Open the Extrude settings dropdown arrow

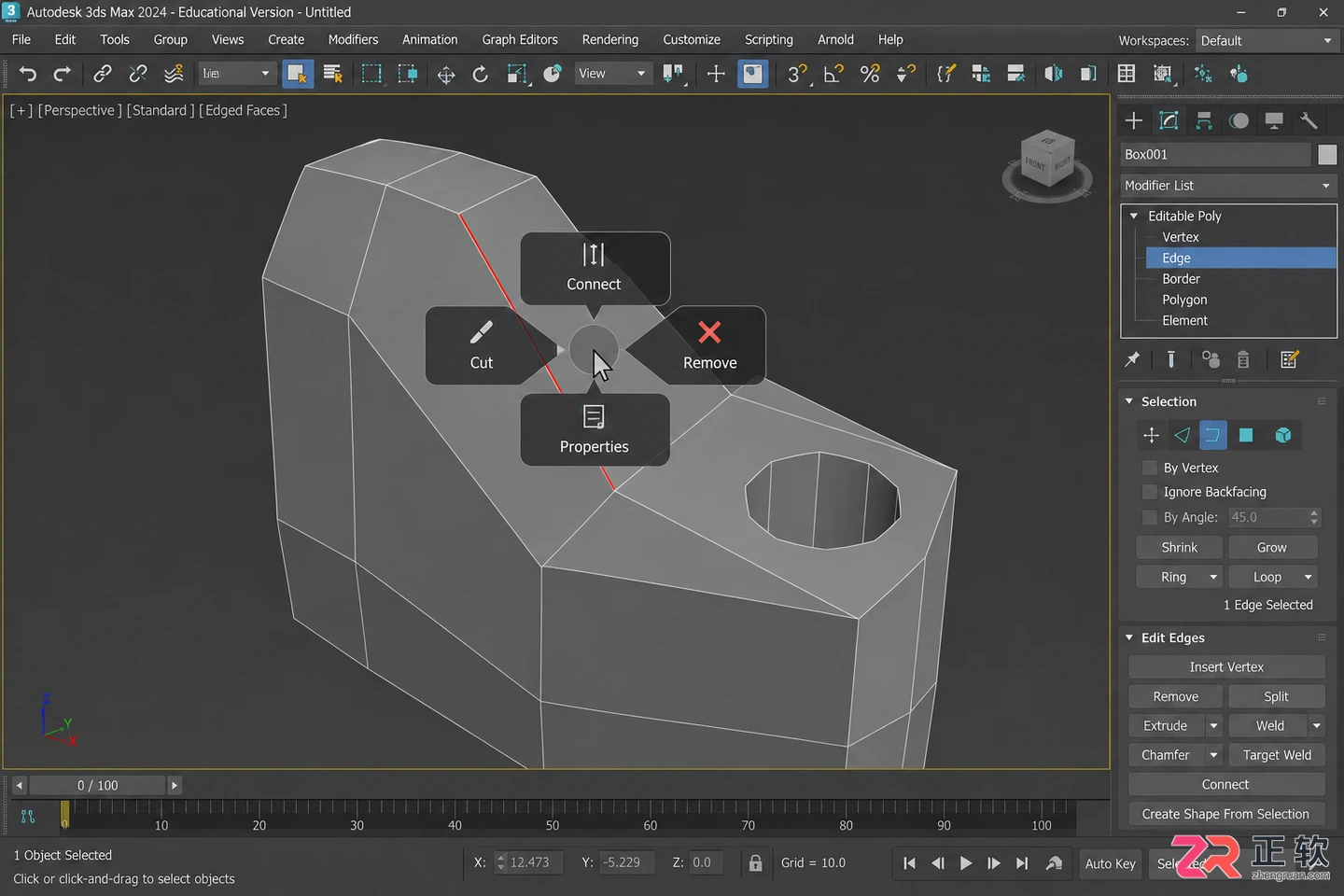(1213, 725)
